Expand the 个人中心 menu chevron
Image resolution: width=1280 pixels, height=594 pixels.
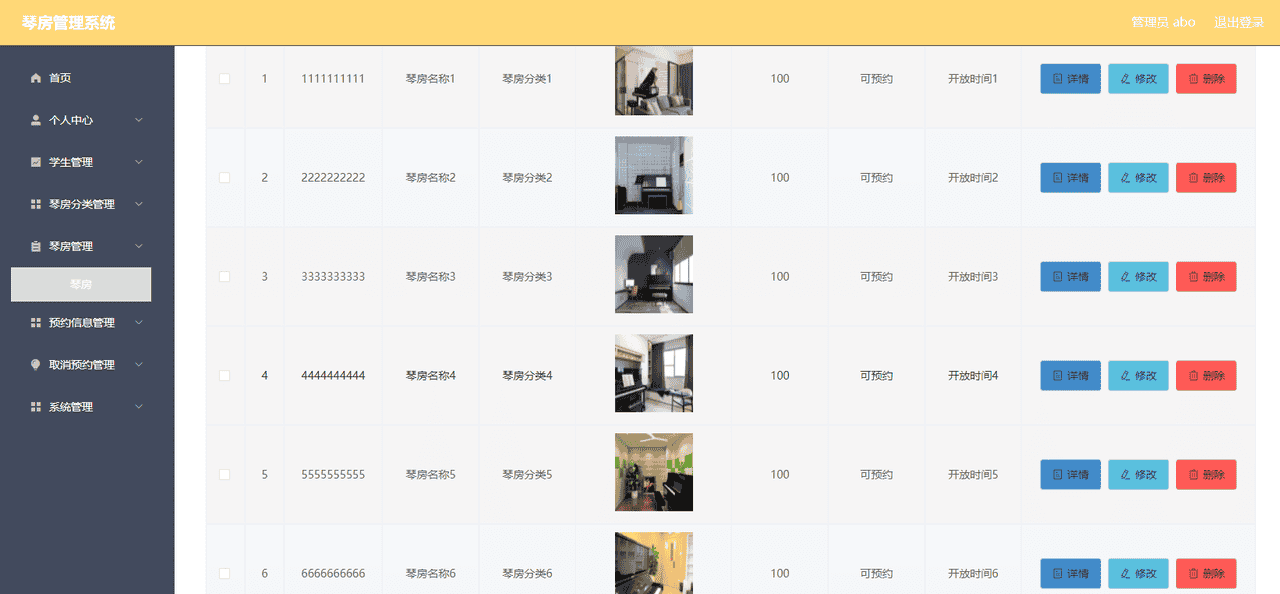pyautogui.click(x=139, y=120)
